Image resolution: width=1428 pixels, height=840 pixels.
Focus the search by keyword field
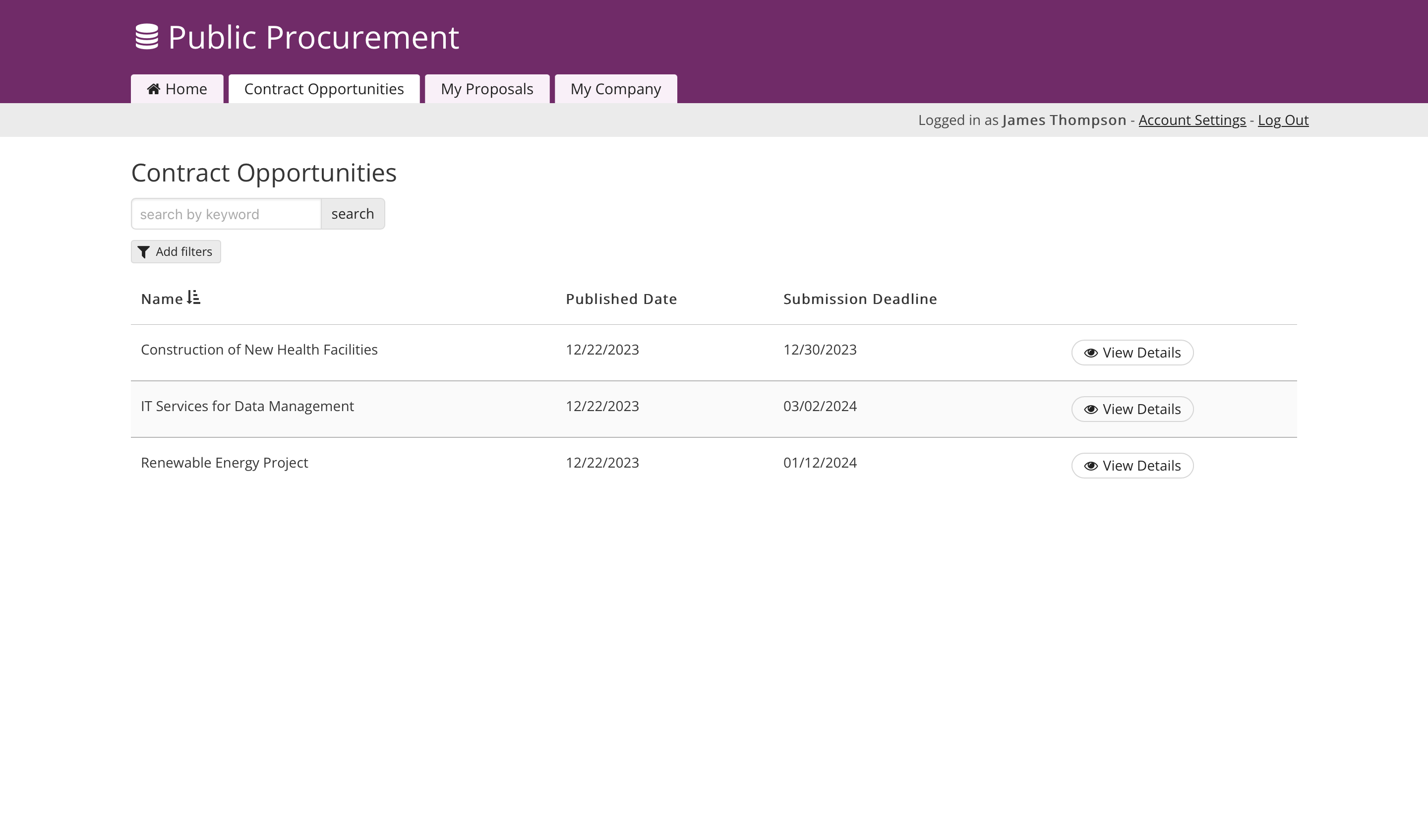(226, 214)
